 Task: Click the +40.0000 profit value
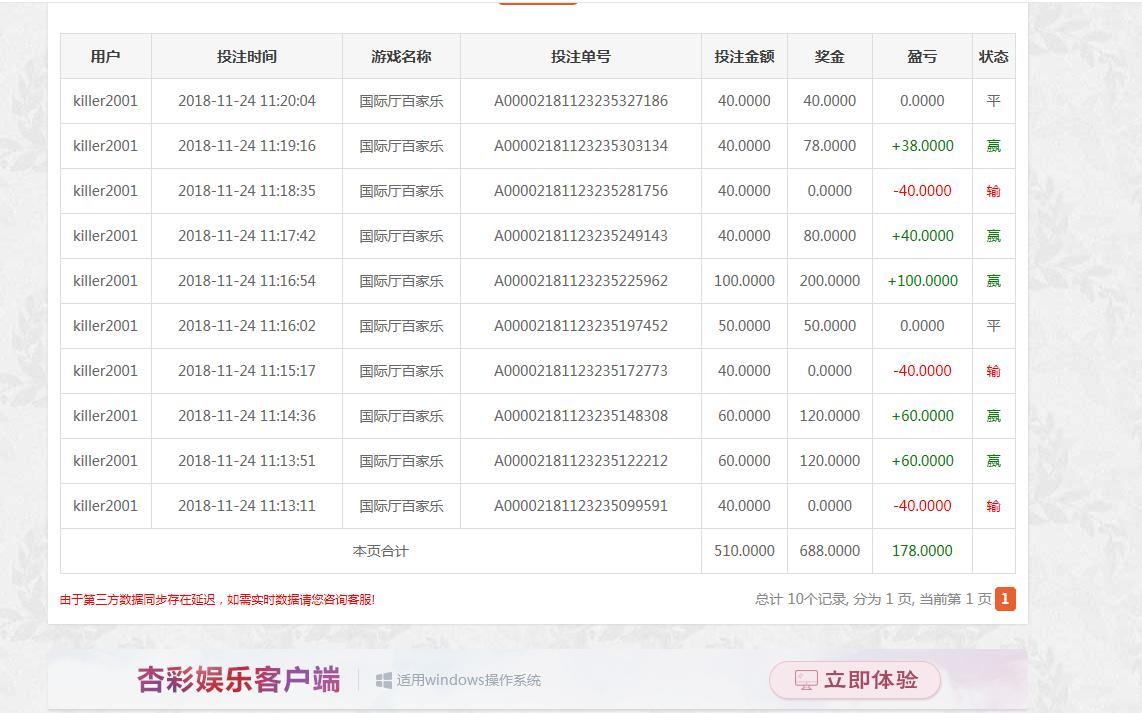pyautogui.click(x=922, y=236)
